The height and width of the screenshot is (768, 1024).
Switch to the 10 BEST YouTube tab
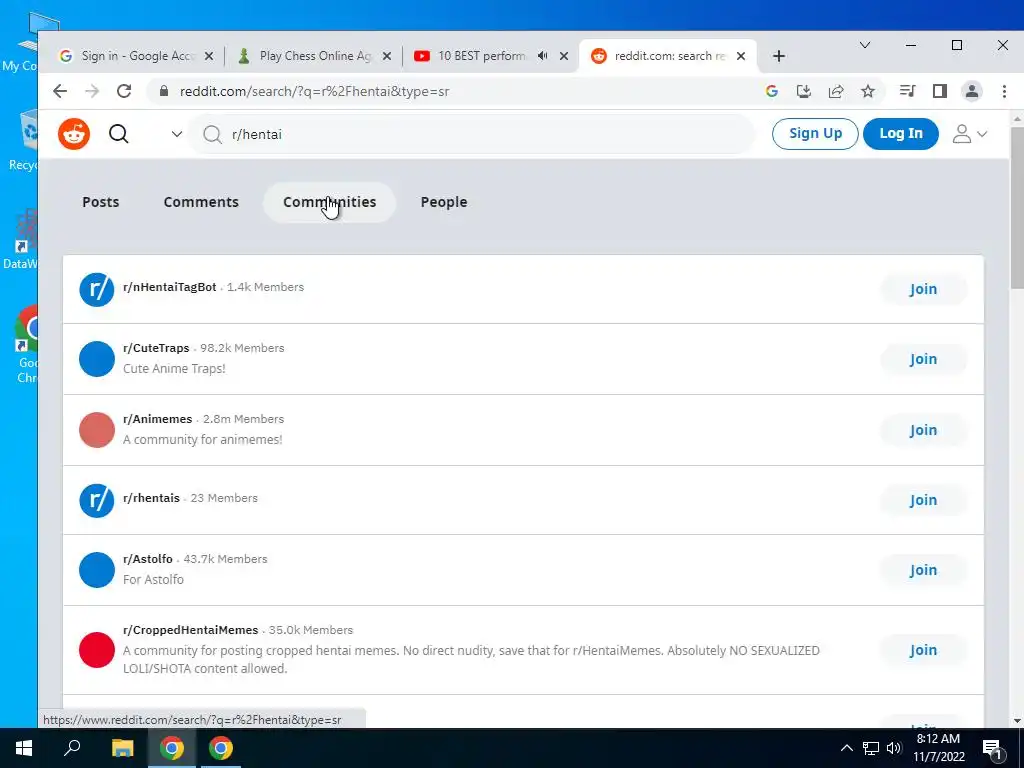[481, 56]
